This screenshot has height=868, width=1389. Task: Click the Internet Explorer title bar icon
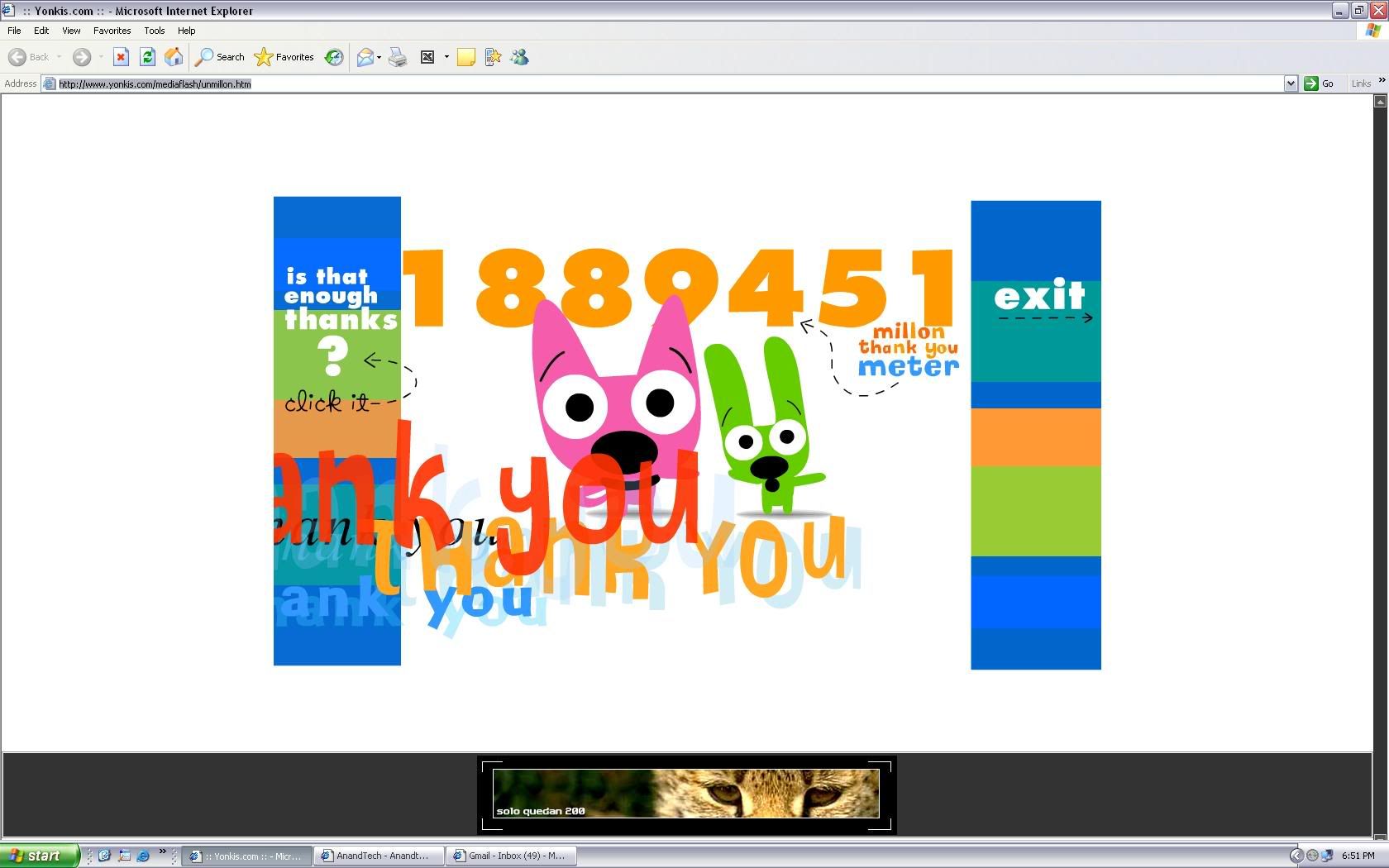[8, 11]
